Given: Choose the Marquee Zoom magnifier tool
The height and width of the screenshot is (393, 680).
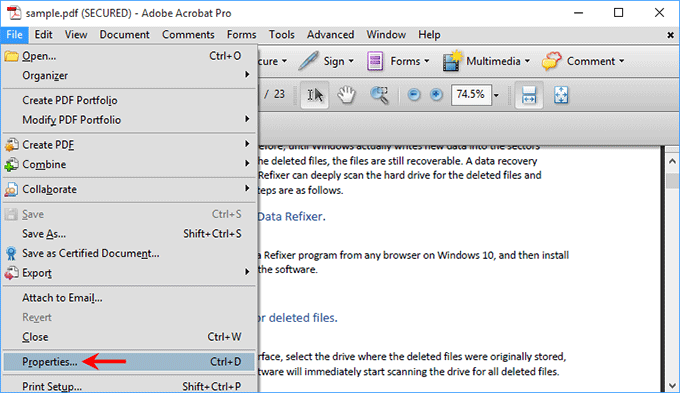Looking at the screenshot, I should coord(379,95).
